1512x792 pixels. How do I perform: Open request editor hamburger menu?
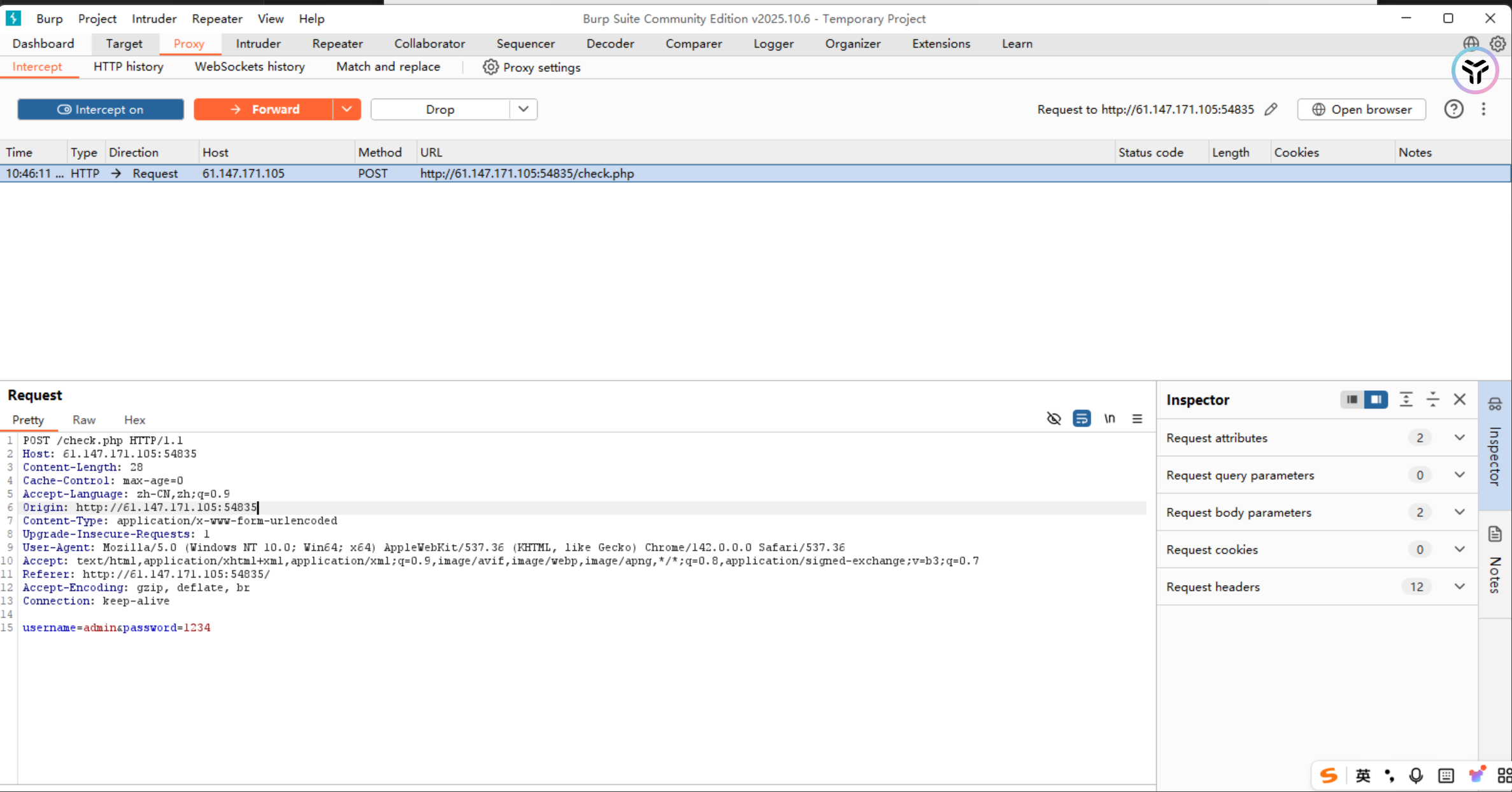[x=1137, y=418]
